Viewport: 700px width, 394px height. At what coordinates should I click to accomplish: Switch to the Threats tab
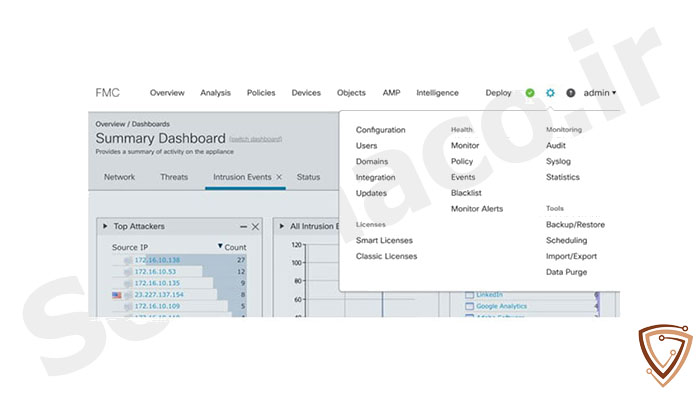coord(174,177)
